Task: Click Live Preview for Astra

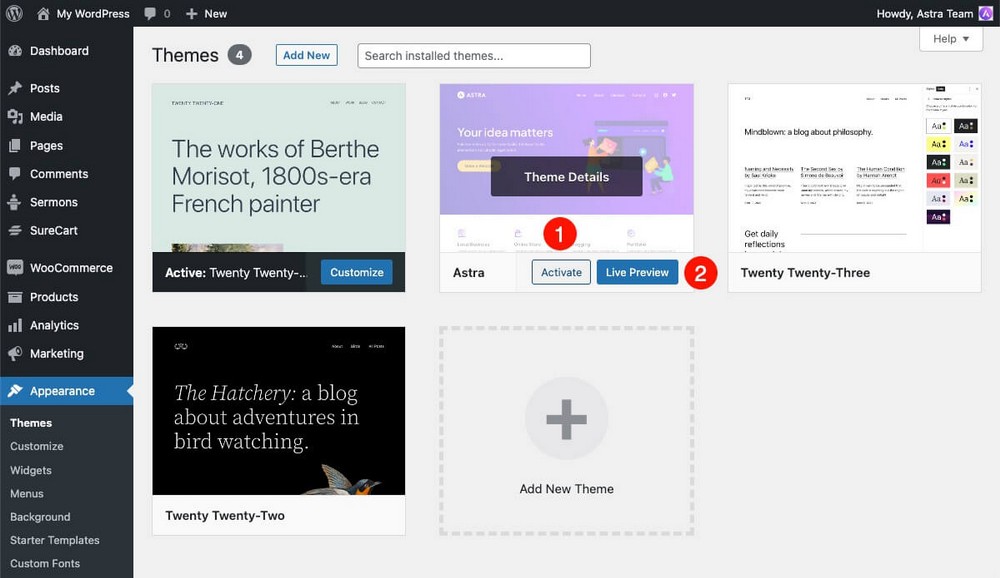Action: (x=637, y=272)
